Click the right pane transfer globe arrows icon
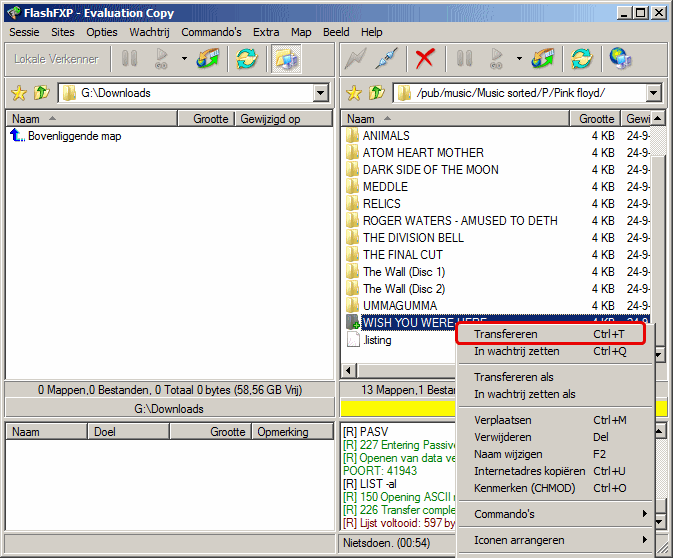 pos(543,58)
